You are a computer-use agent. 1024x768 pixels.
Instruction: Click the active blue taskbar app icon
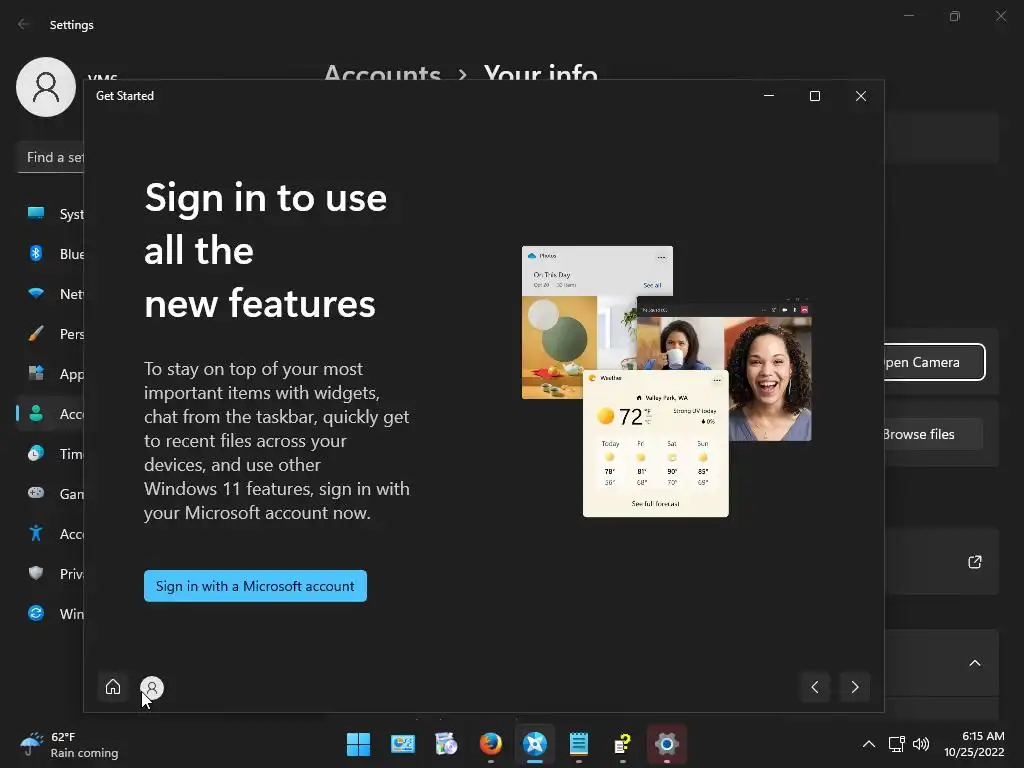pyautogui.click(x=534, y=744)
